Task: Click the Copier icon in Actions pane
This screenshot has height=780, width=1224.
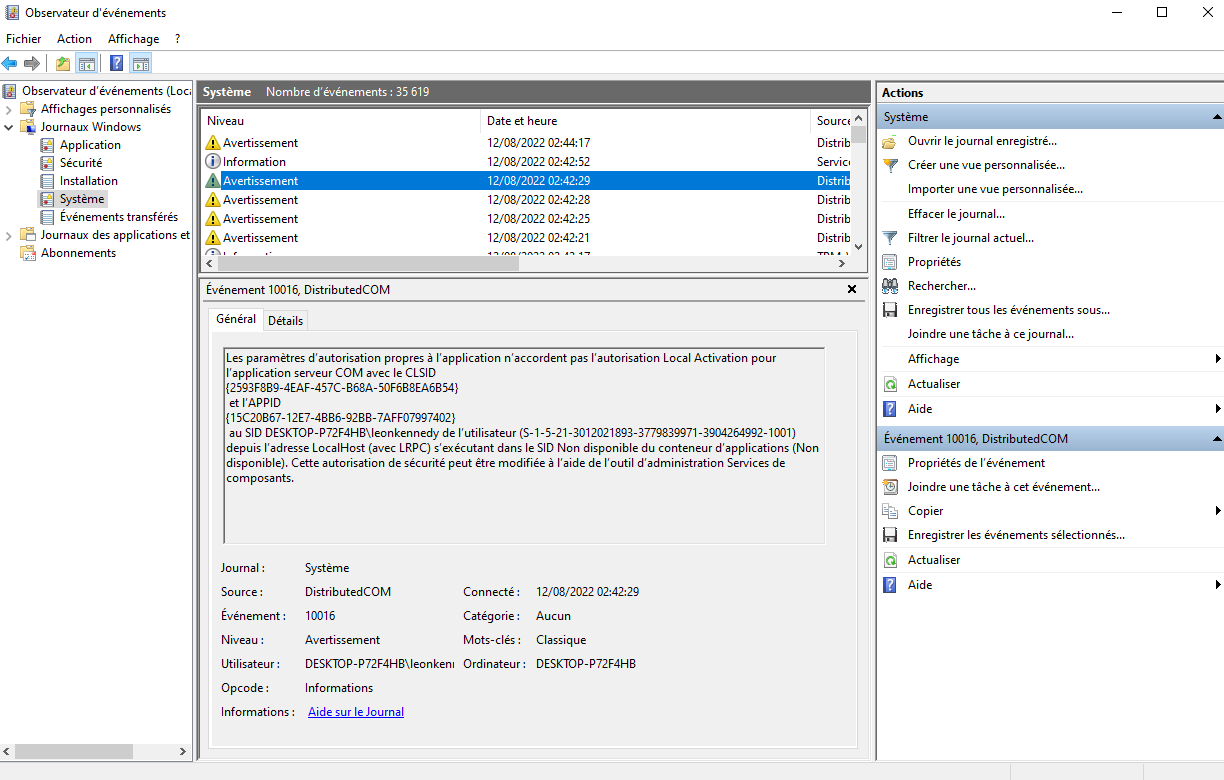Action: 890,511
